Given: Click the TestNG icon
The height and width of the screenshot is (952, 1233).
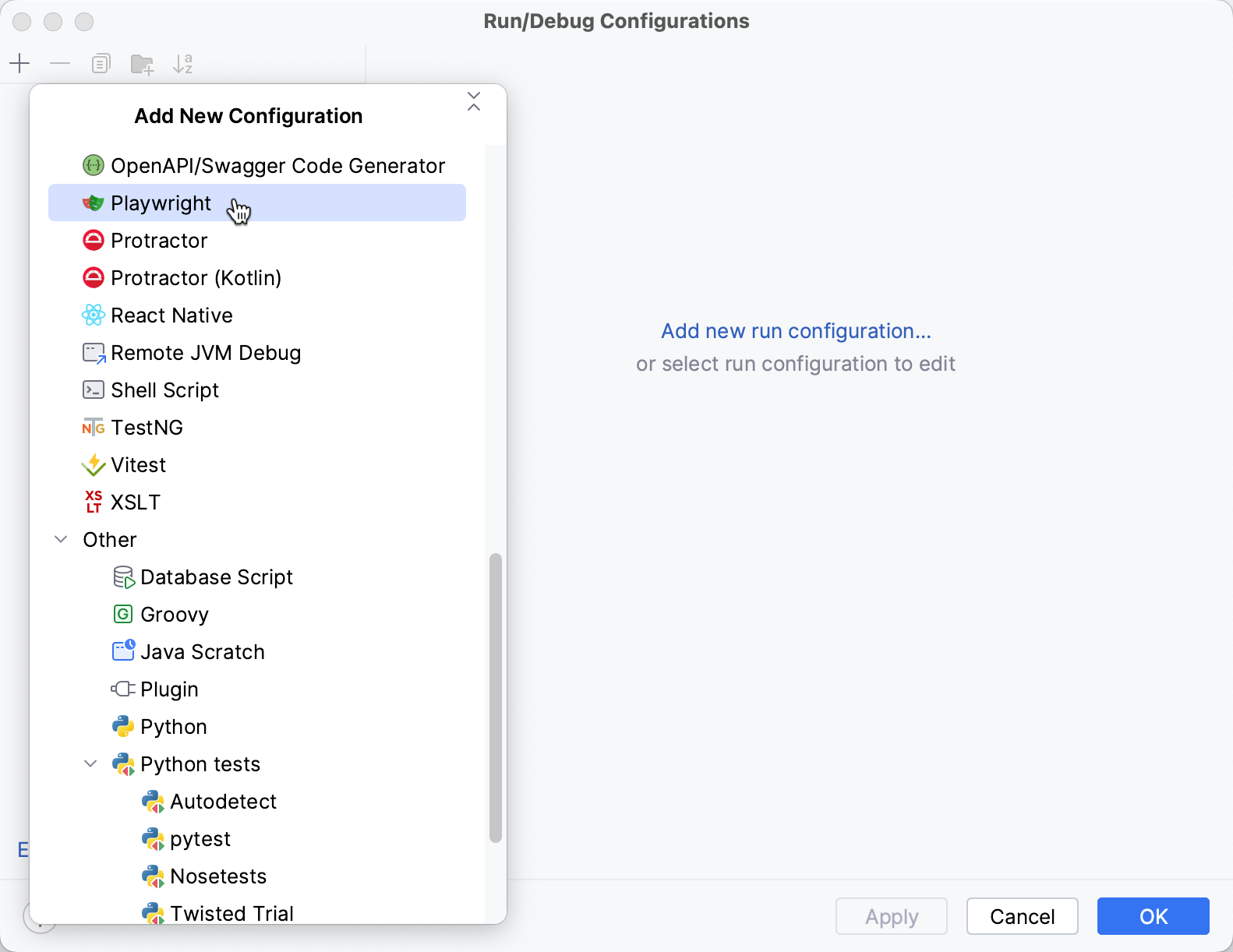Looking at the screenshot, I should click(94, 427).
